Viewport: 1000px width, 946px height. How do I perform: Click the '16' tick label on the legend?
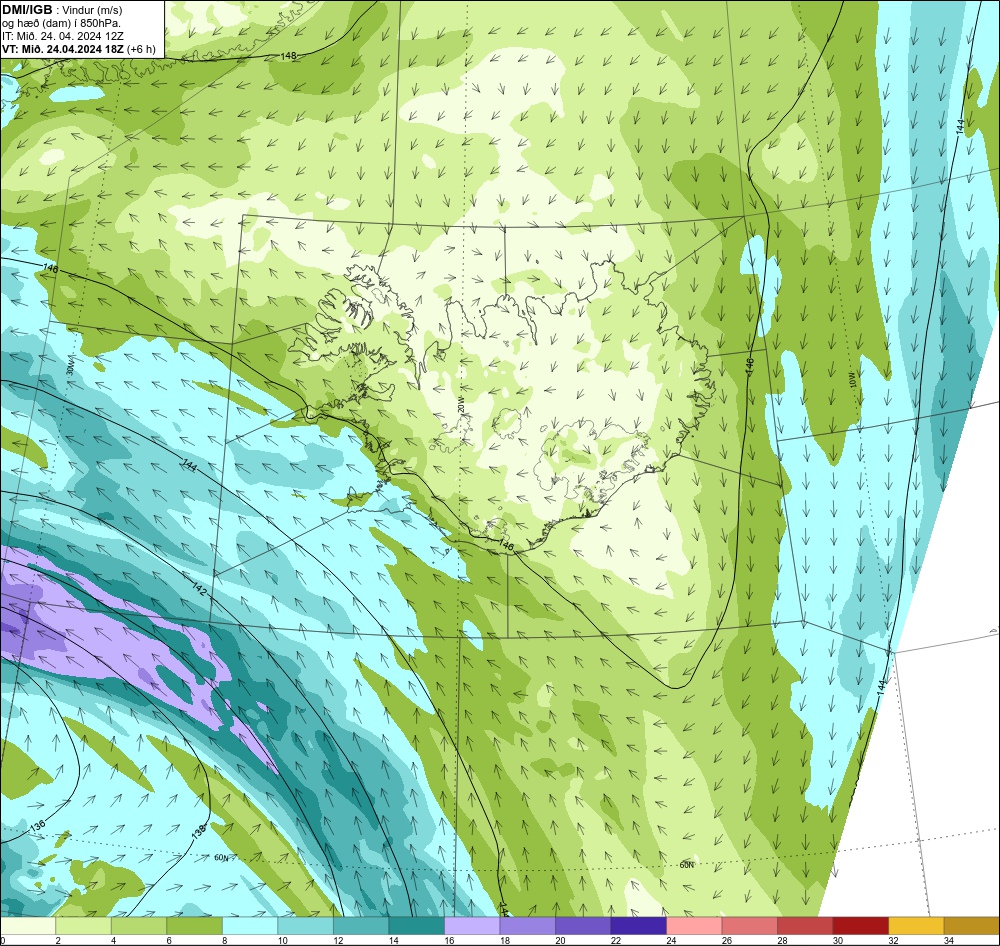tap(450, 940)
